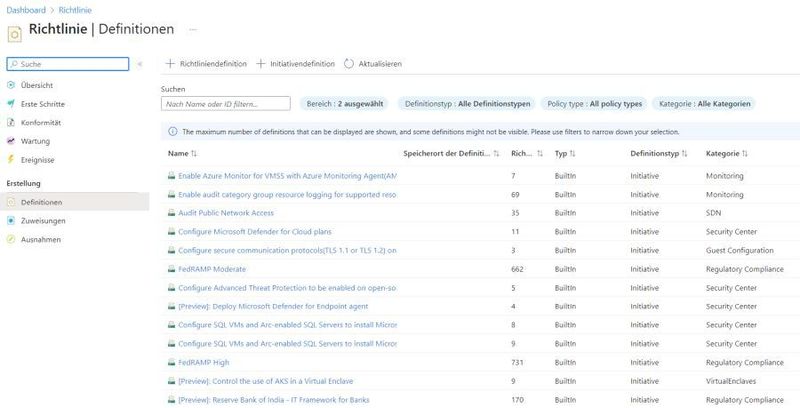Click the plus icon for Richtliniendefinition
The height and width of the screenshot is (408, 800).
point(170,64)
